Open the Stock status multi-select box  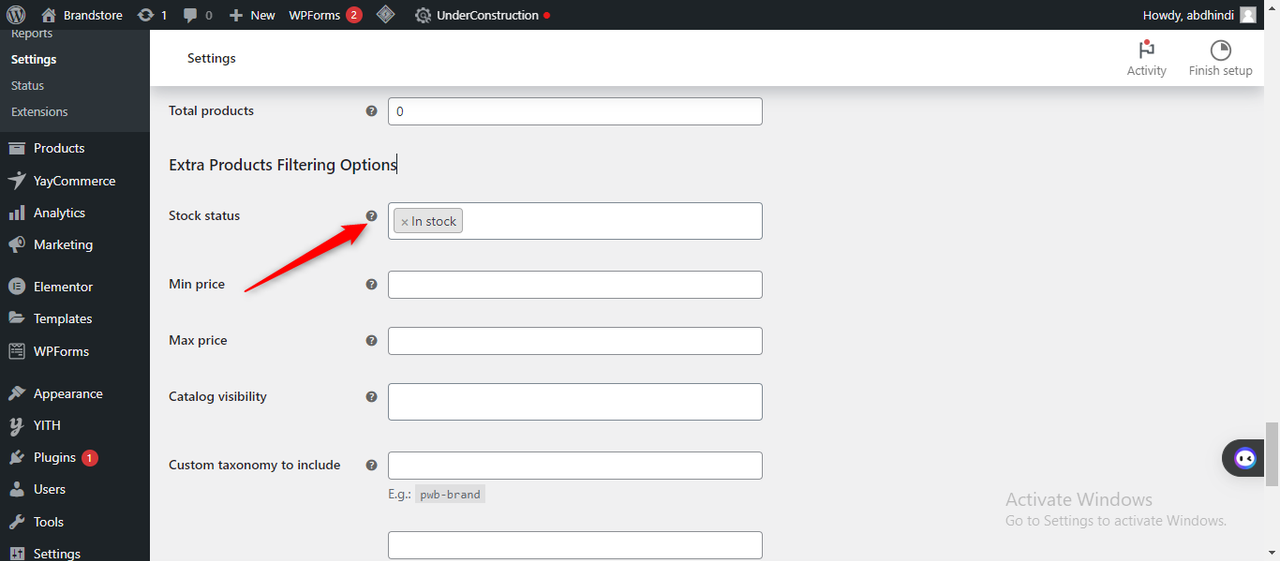(575, 221)
